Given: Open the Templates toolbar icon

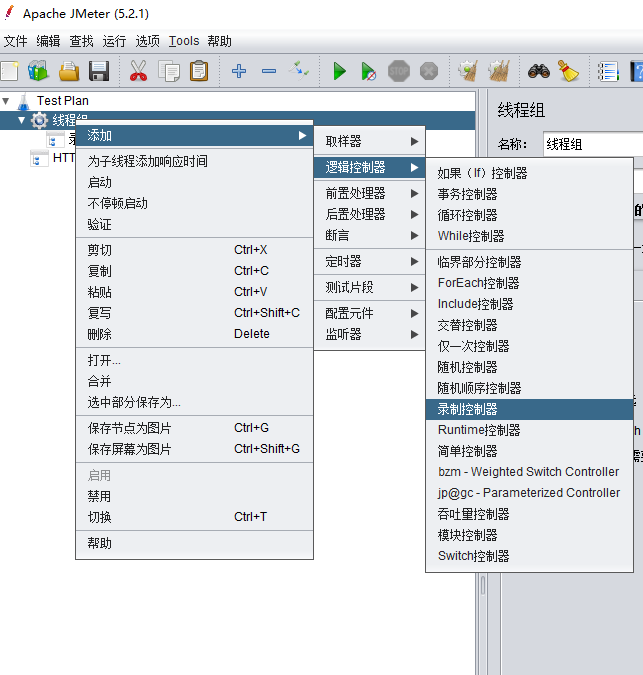Looking at the screenshot, I should click(38, 71).
